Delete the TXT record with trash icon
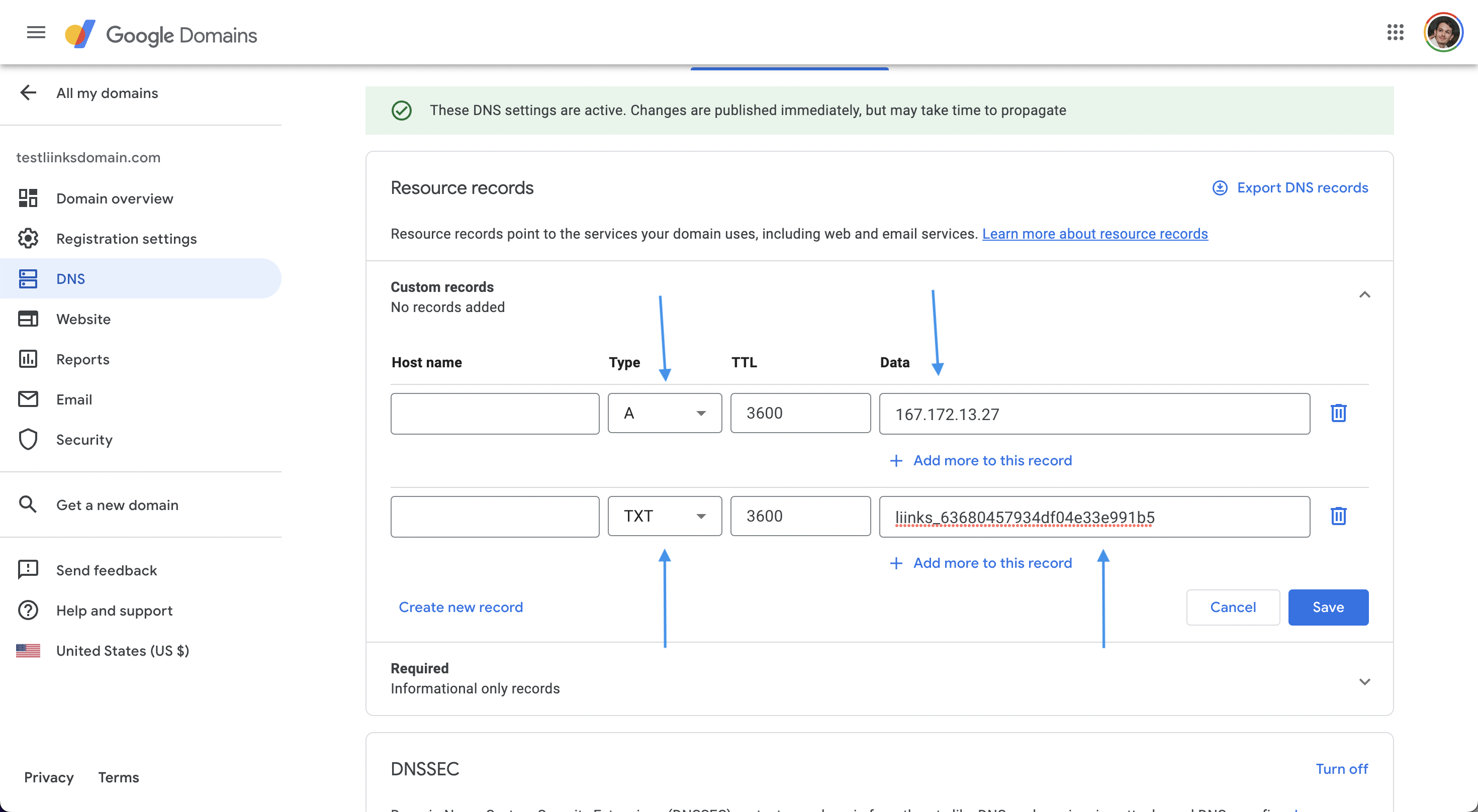 pos(1338,516)
